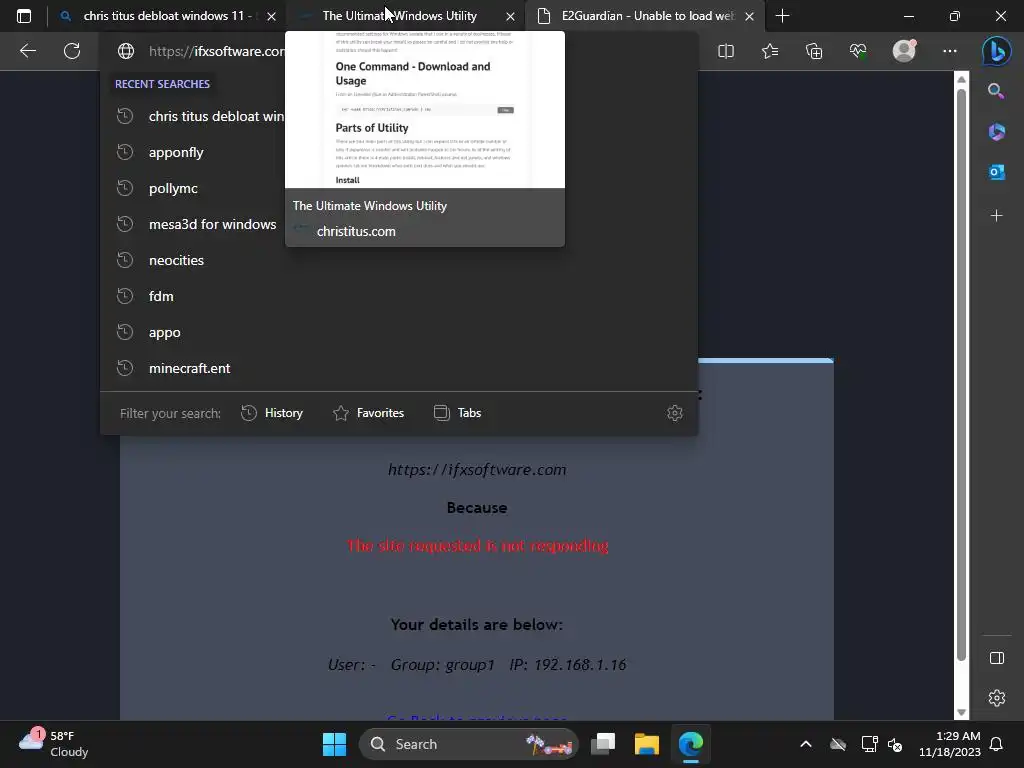Toggle sidebar visibility icon near bottom
The image size is (1024, 768).
(x=997, y=658)
